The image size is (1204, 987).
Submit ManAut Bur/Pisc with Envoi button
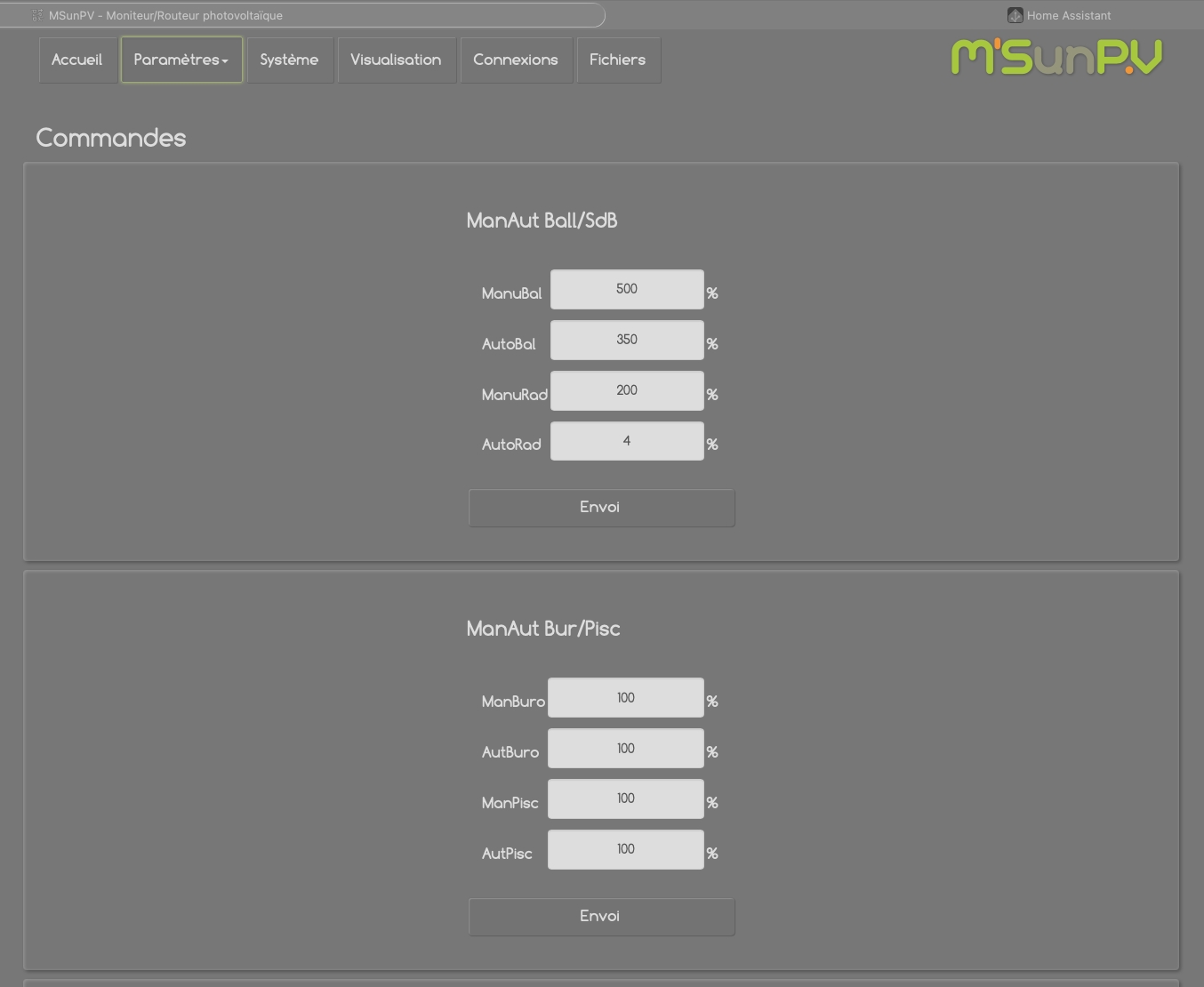(x=602, y=917)
